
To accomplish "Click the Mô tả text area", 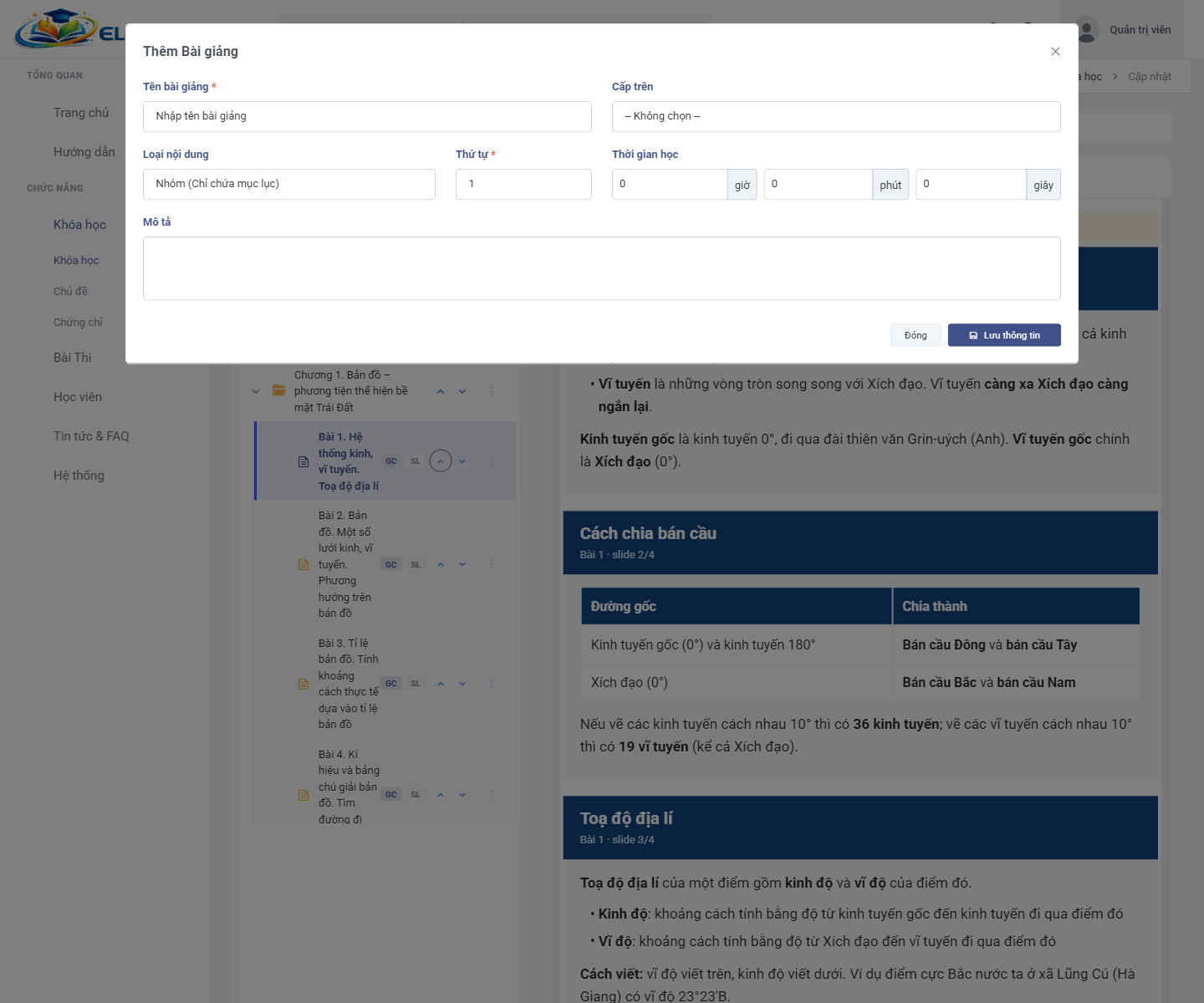I will (602, 268).
